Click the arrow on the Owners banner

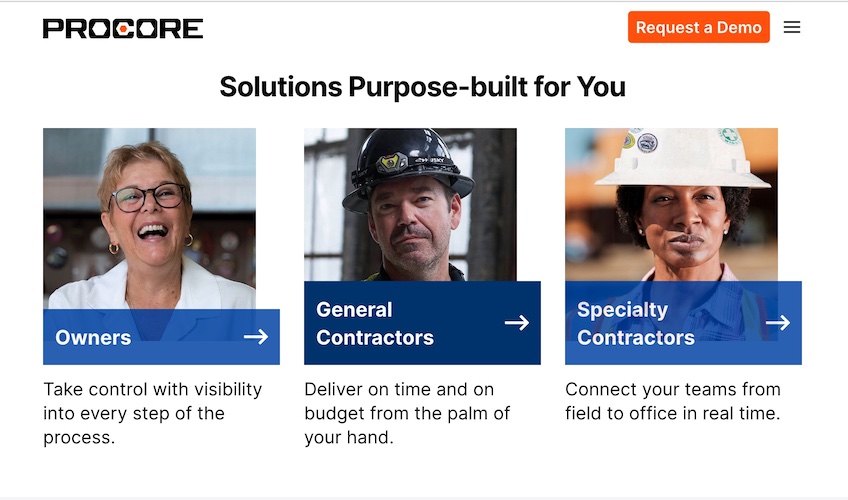click(256, 337)
